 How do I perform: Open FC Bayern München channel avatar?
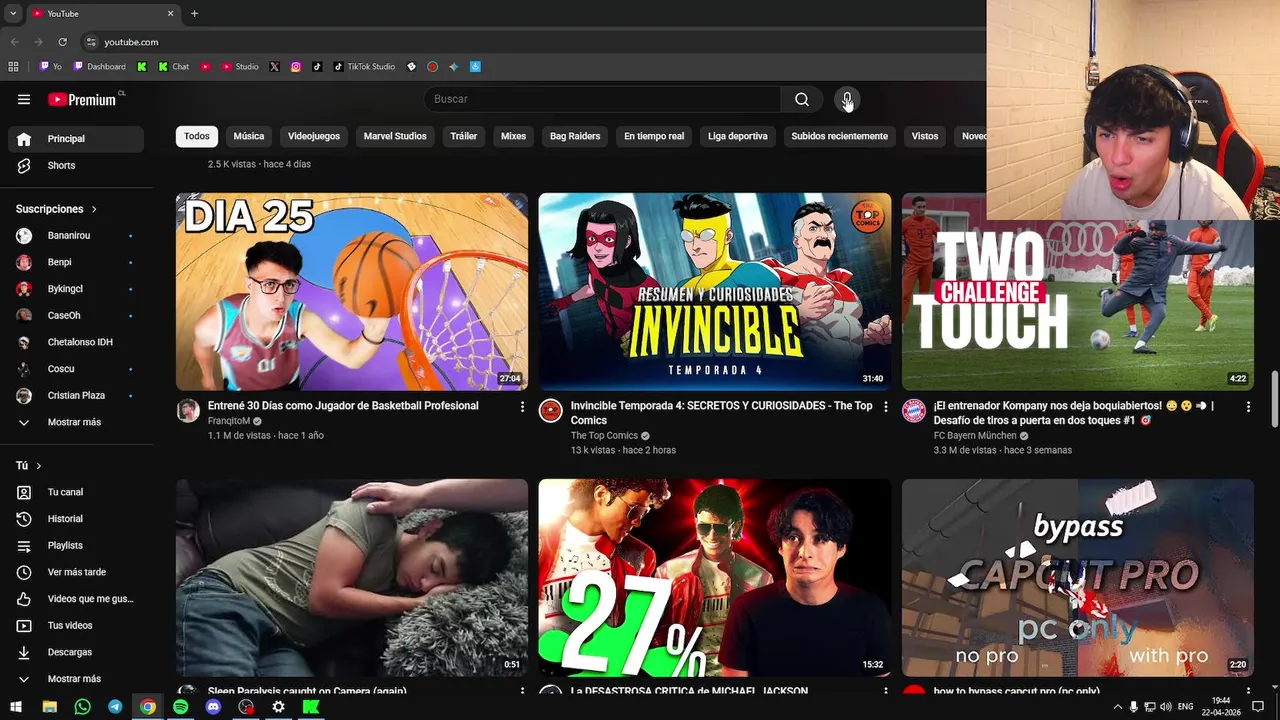point(914,411)
